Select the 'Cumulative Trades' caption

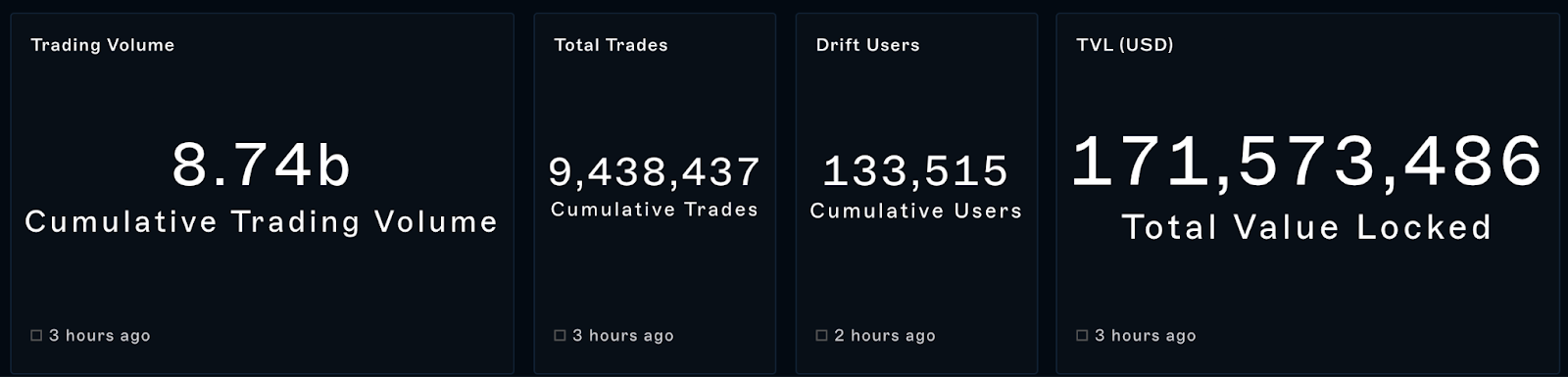pyautogui.click(x=654, y=210)
